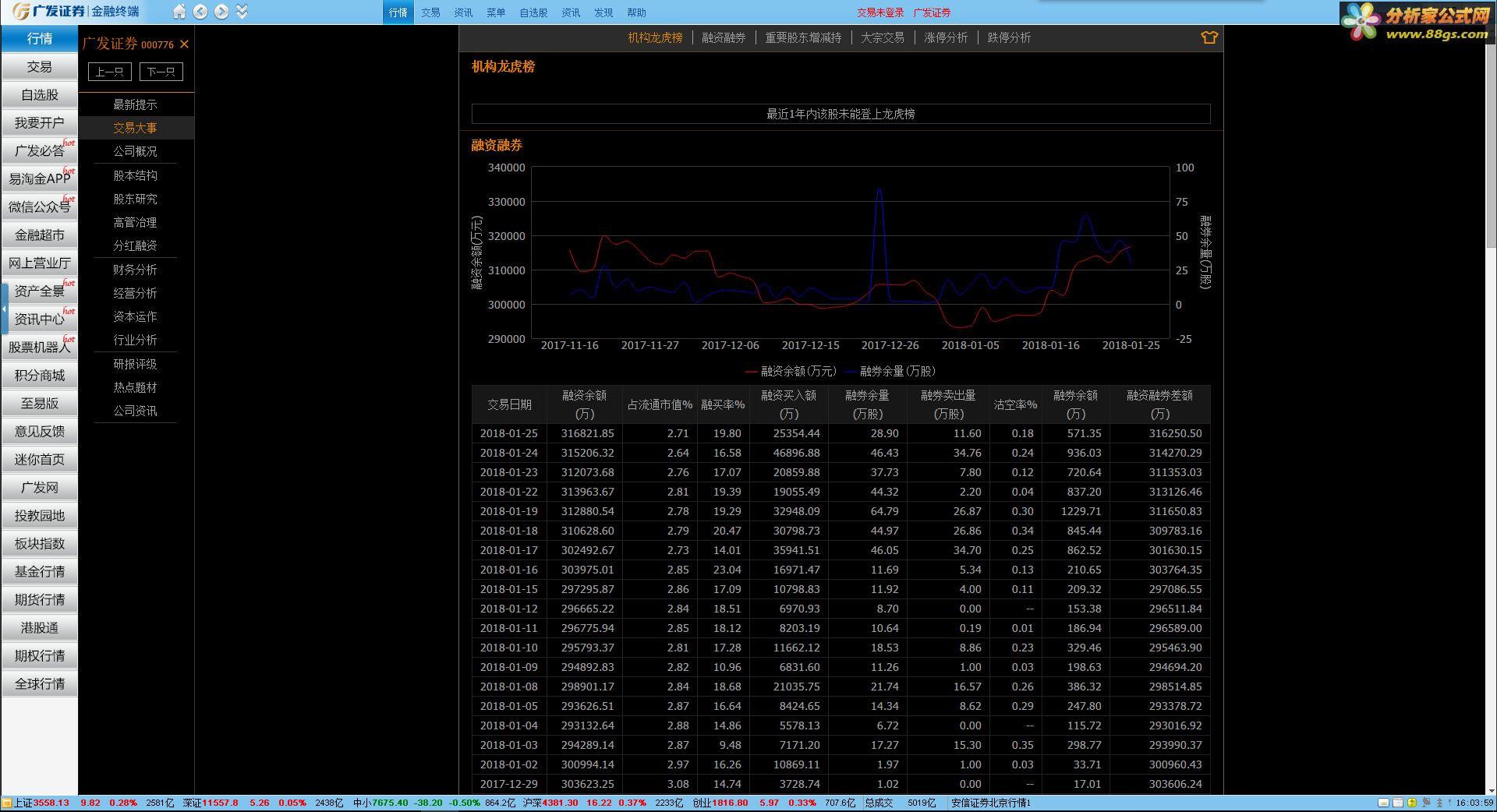Open 金融超市 in the sidebar

point(40,235)
